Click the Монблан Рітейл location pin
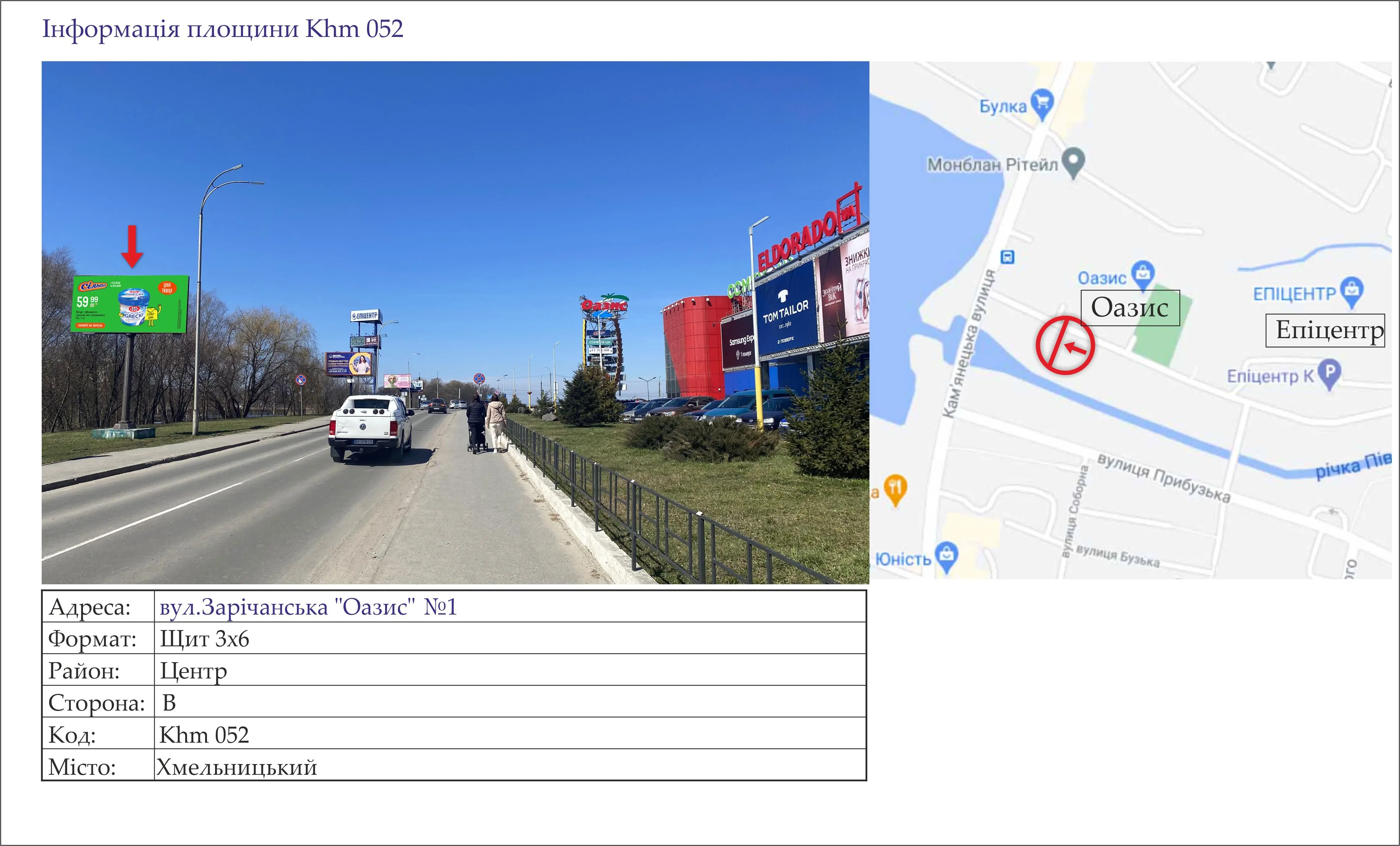The image size is (1400, 846). point(1073,163)
